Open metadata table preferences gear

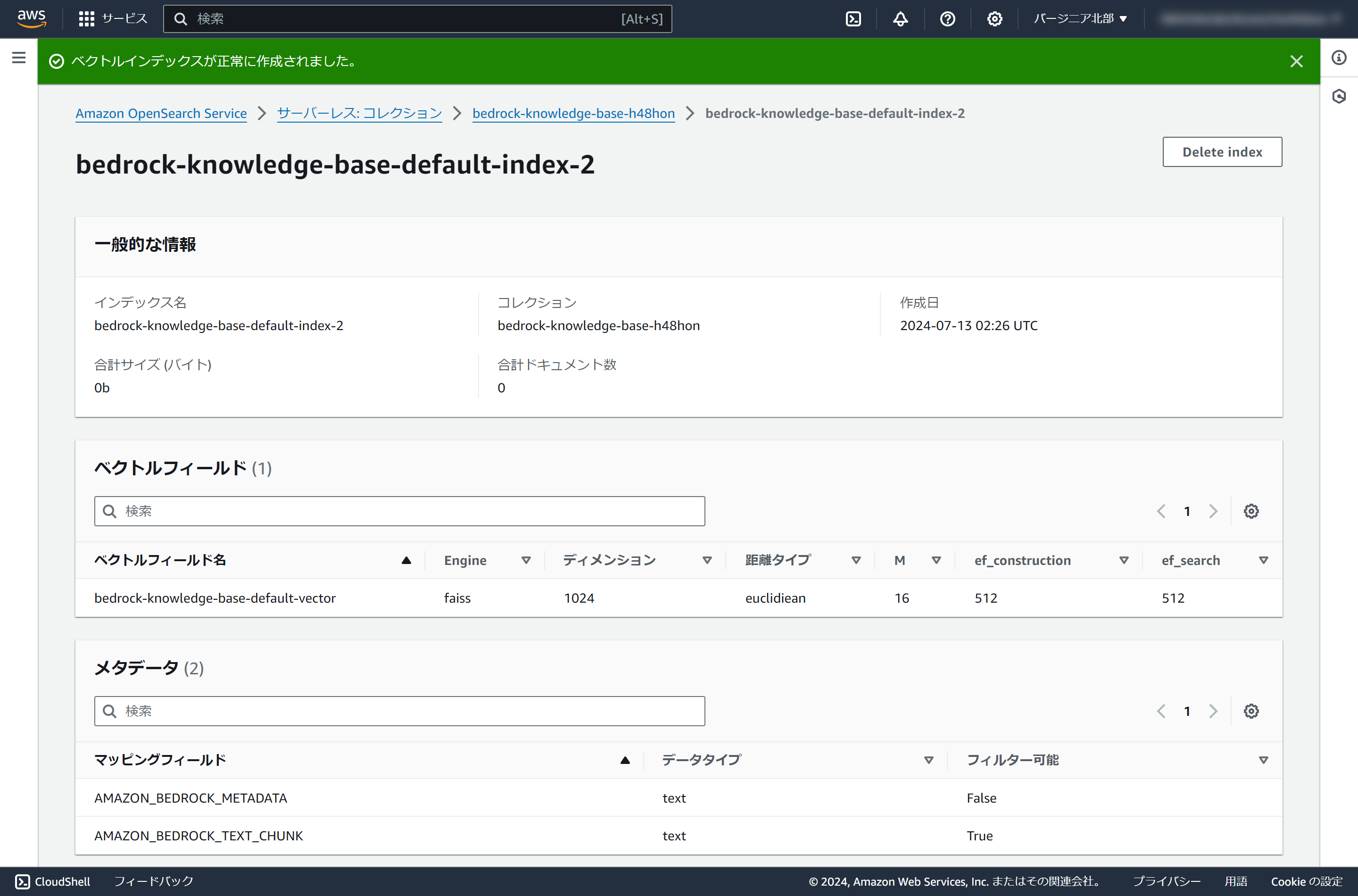pos(1251,711)
